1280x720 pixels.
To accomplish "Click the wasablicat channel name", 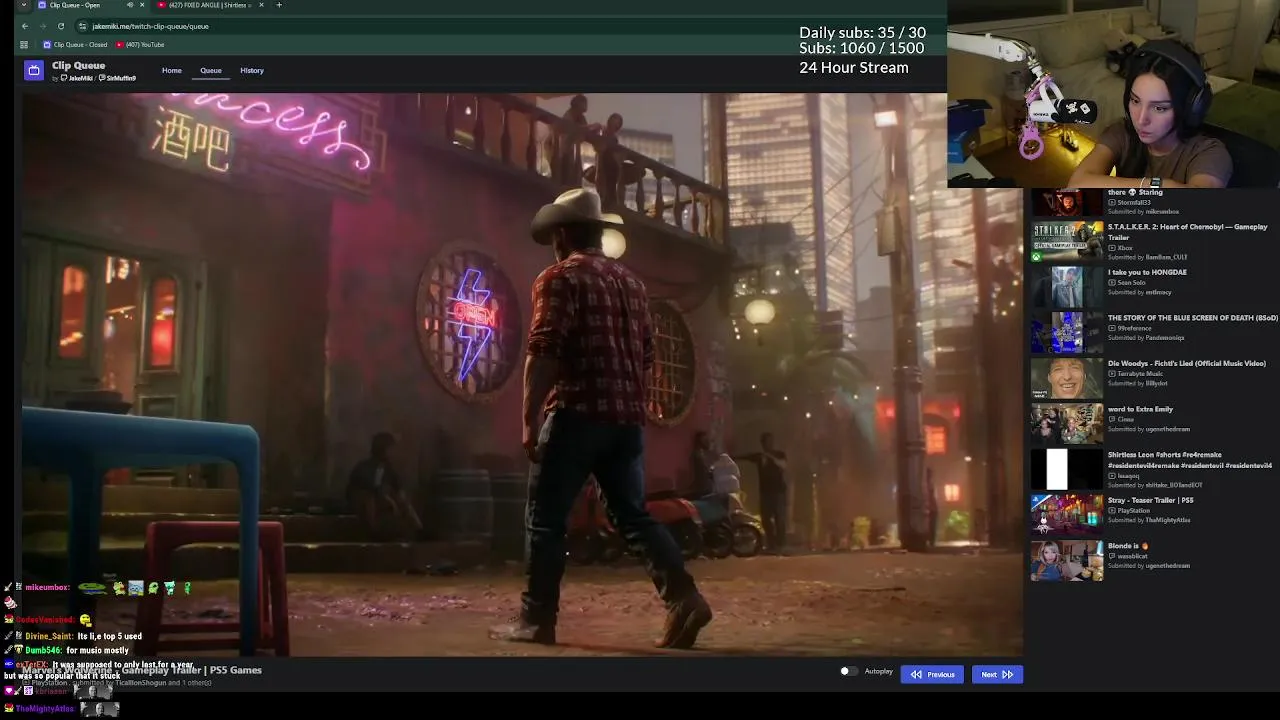I will pos(1132,556).
